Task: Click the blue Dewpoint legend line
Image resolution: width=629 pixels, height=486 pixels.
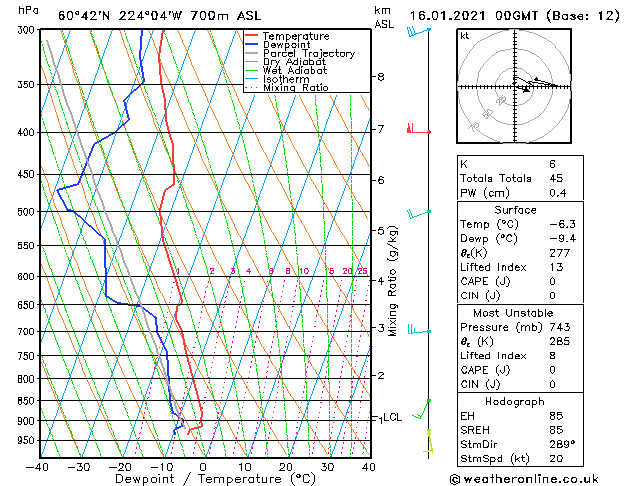Action: point(251,45)
